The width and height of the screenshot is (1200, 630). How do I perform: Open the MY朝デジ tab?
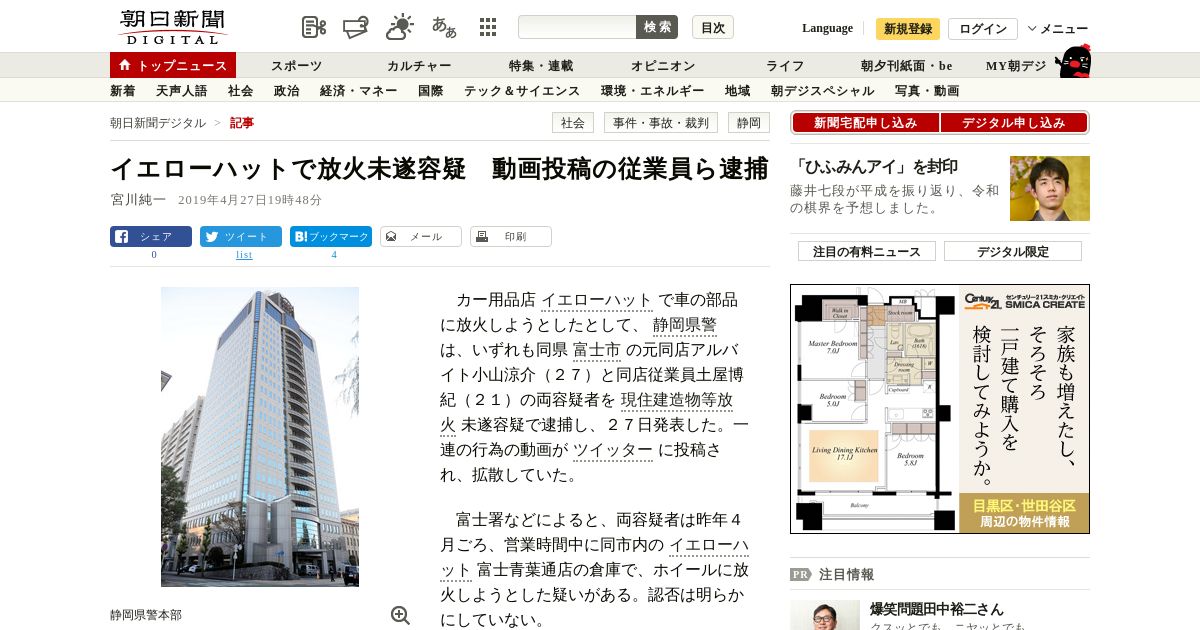[1016, 65]
